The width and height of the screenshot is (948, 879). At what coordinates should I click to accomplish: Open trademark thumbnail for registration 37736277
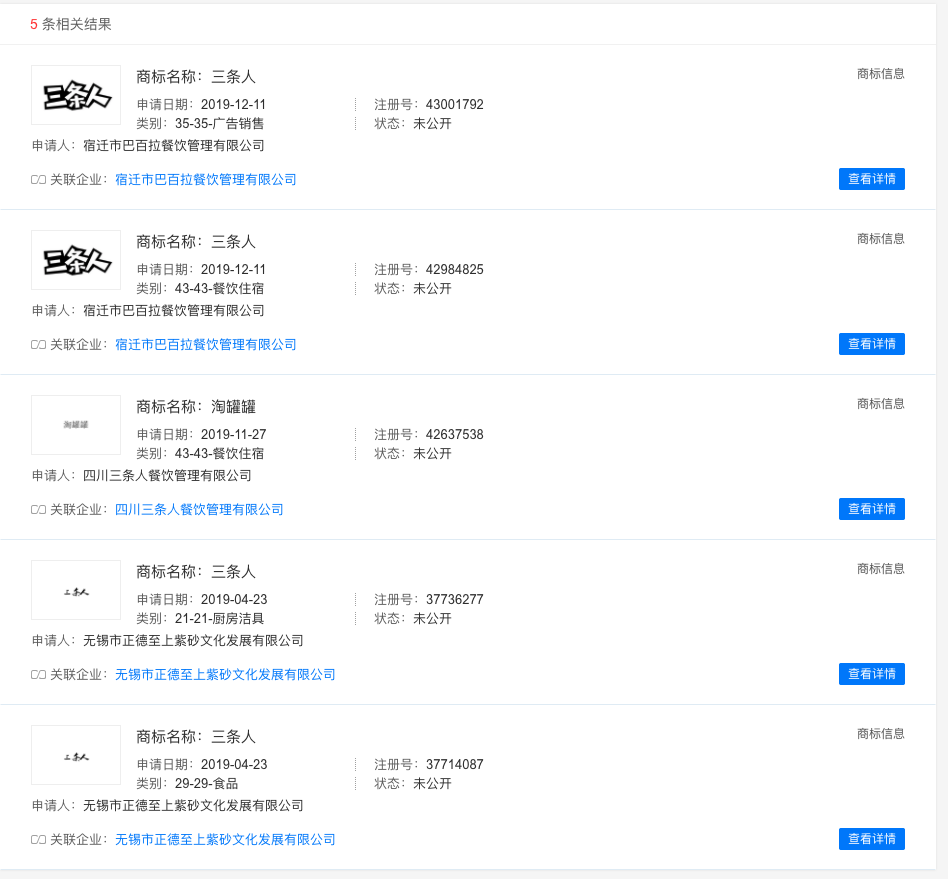[x=76, y=590]
